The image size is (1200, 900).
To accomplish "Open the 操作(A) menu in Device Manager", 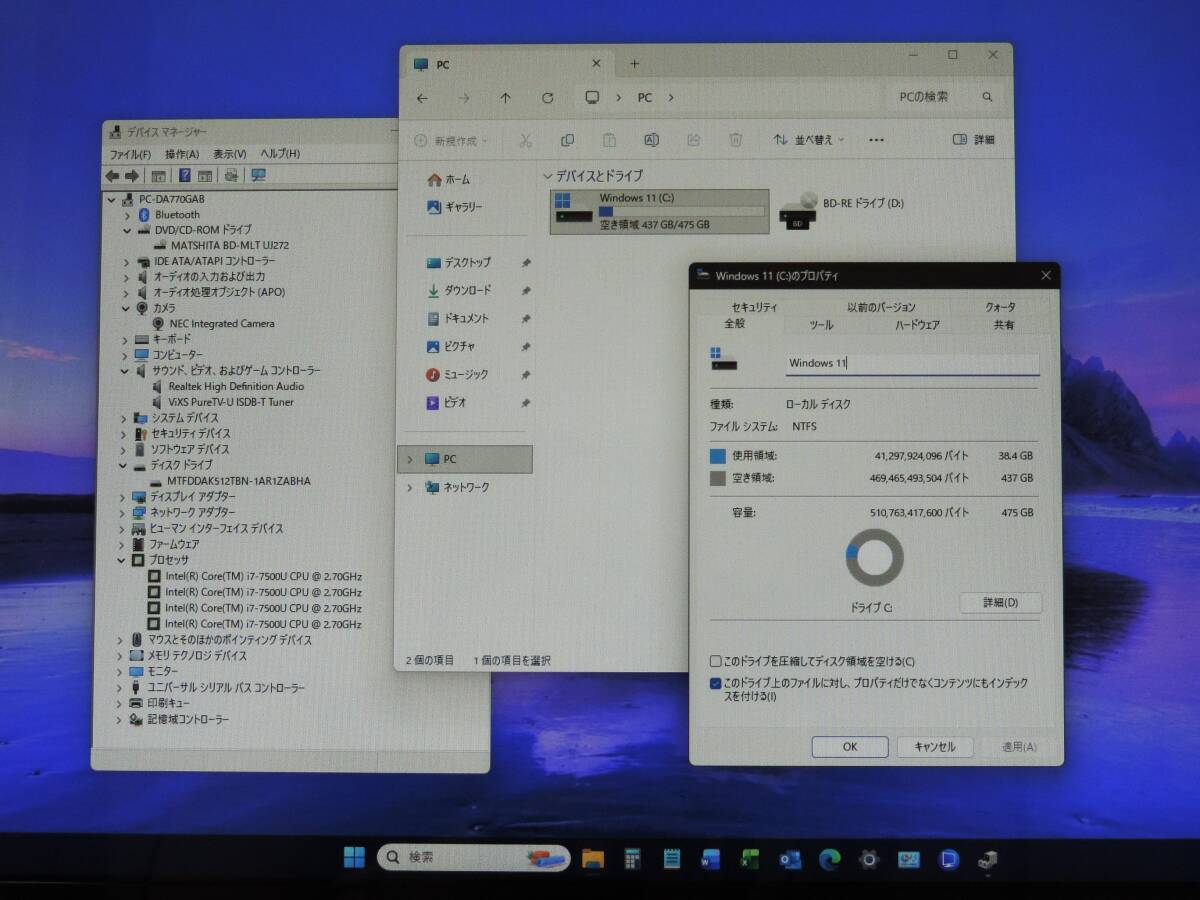I will 182,154.
